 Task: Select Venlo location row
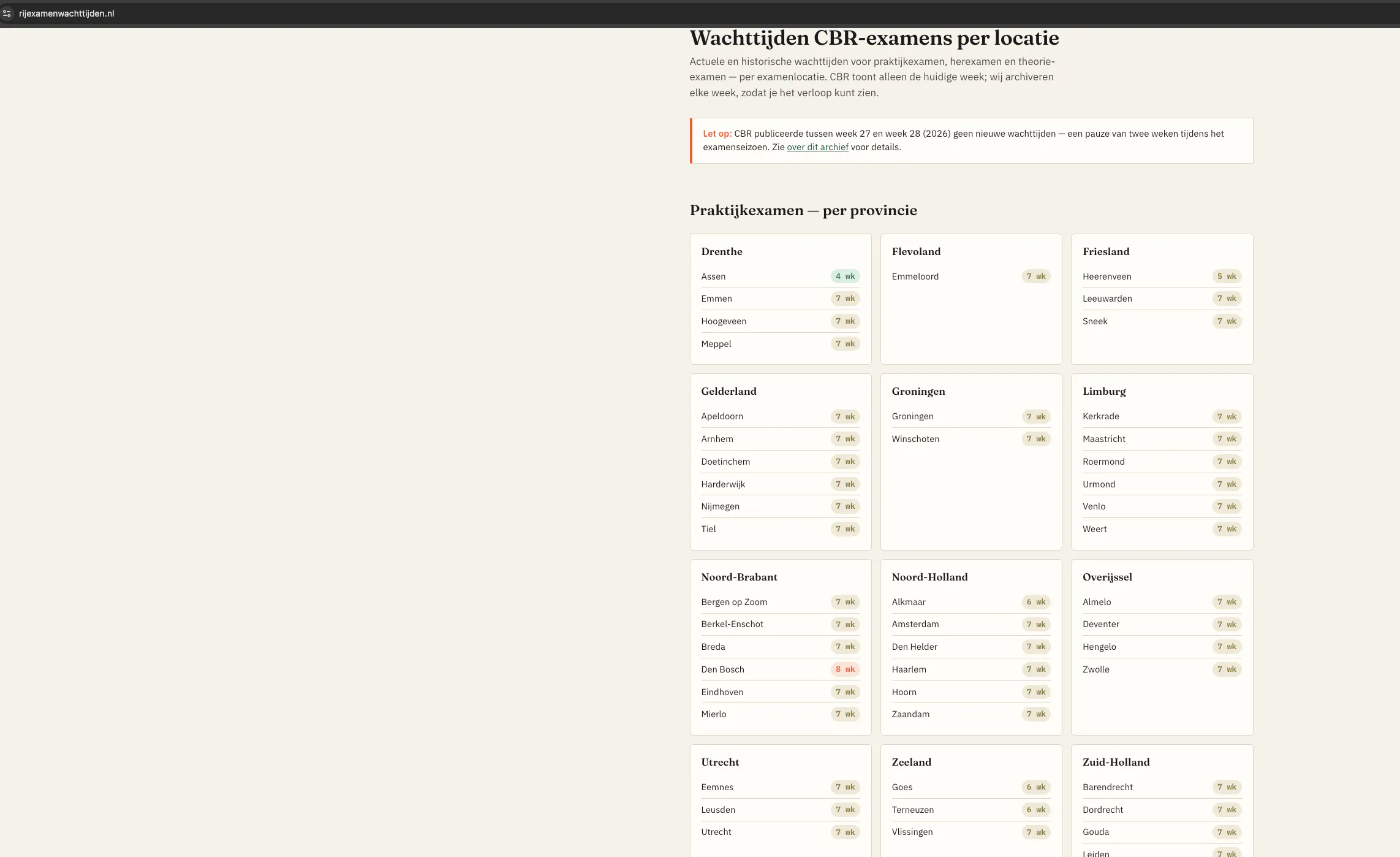(1162, 506)
